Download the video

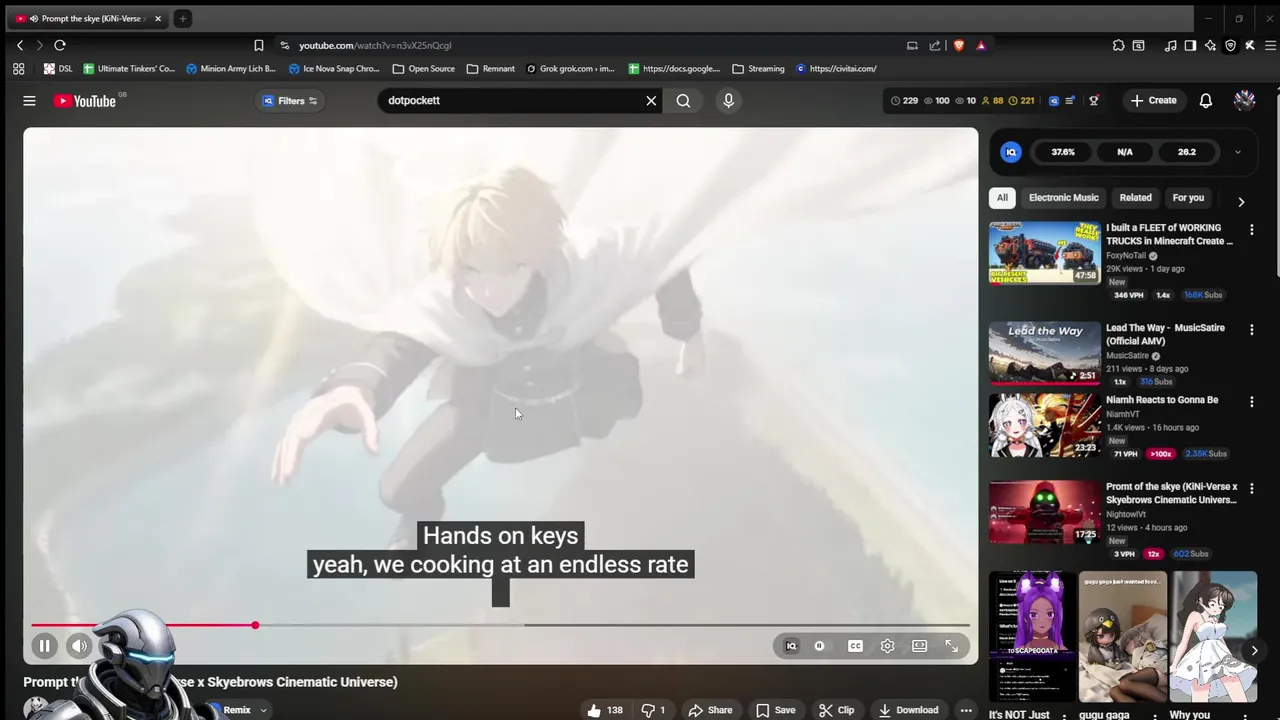click(908, 710)
